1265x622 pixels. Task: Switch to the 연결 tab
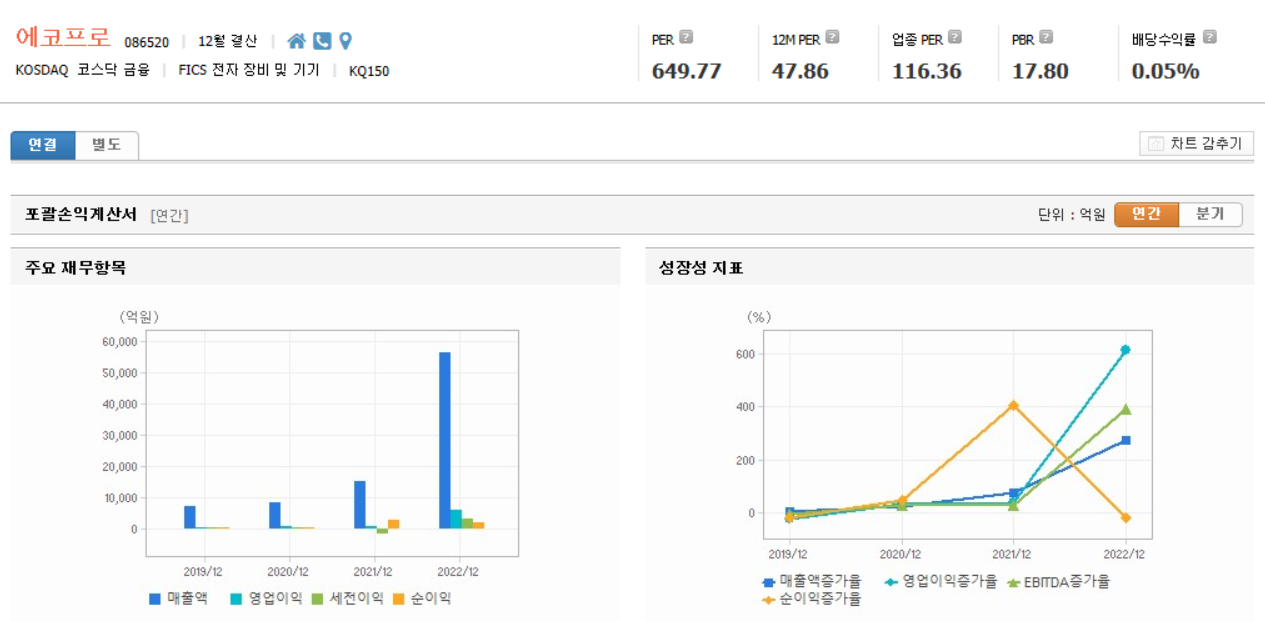point(41,144)
